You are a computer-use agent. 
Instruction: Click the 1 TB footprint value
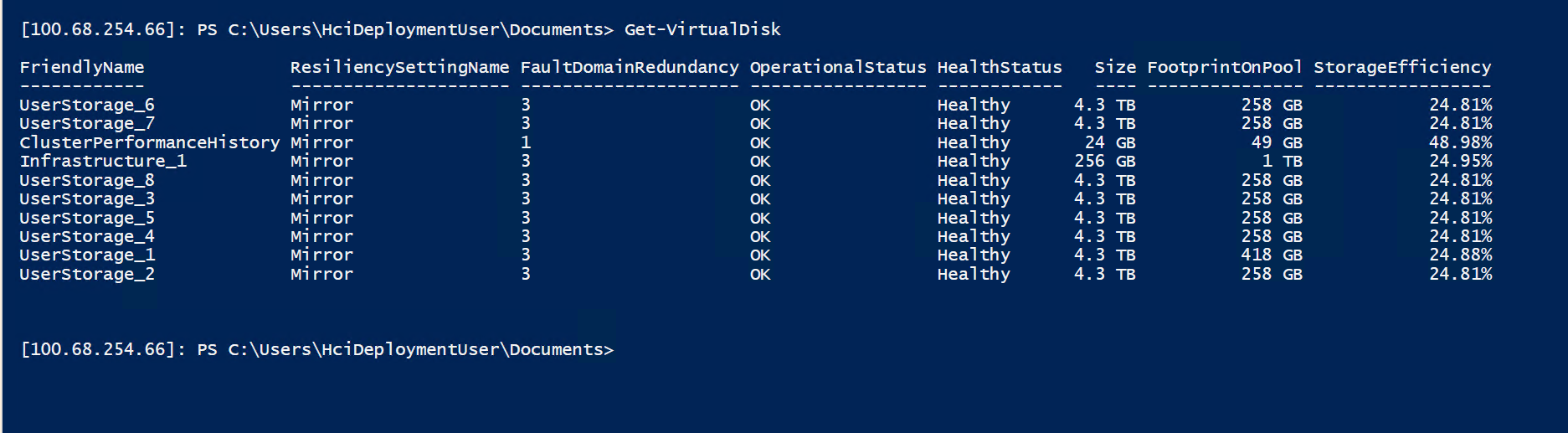[x=1282, y=161]
